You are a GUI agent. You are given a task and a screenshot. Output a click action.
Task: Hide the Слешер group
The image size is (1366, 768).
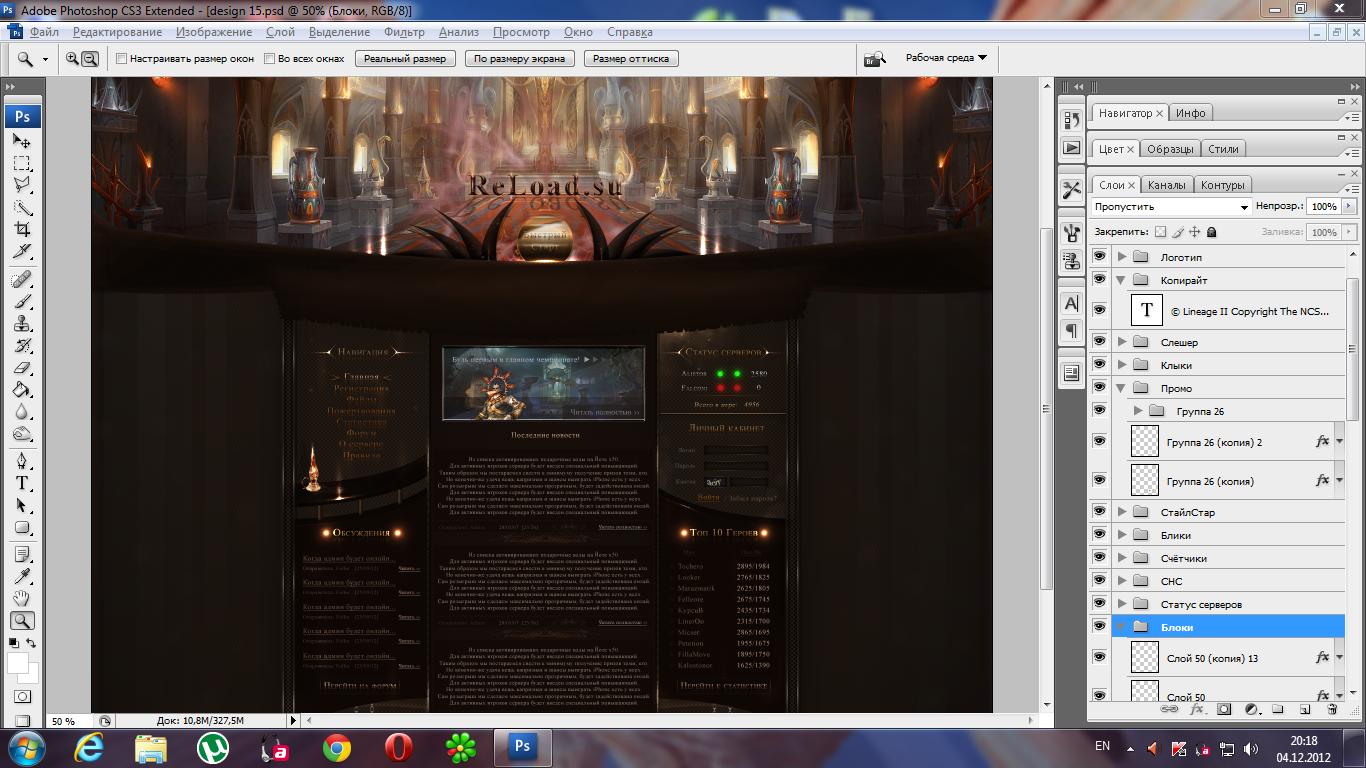[x=1100, y=342]
